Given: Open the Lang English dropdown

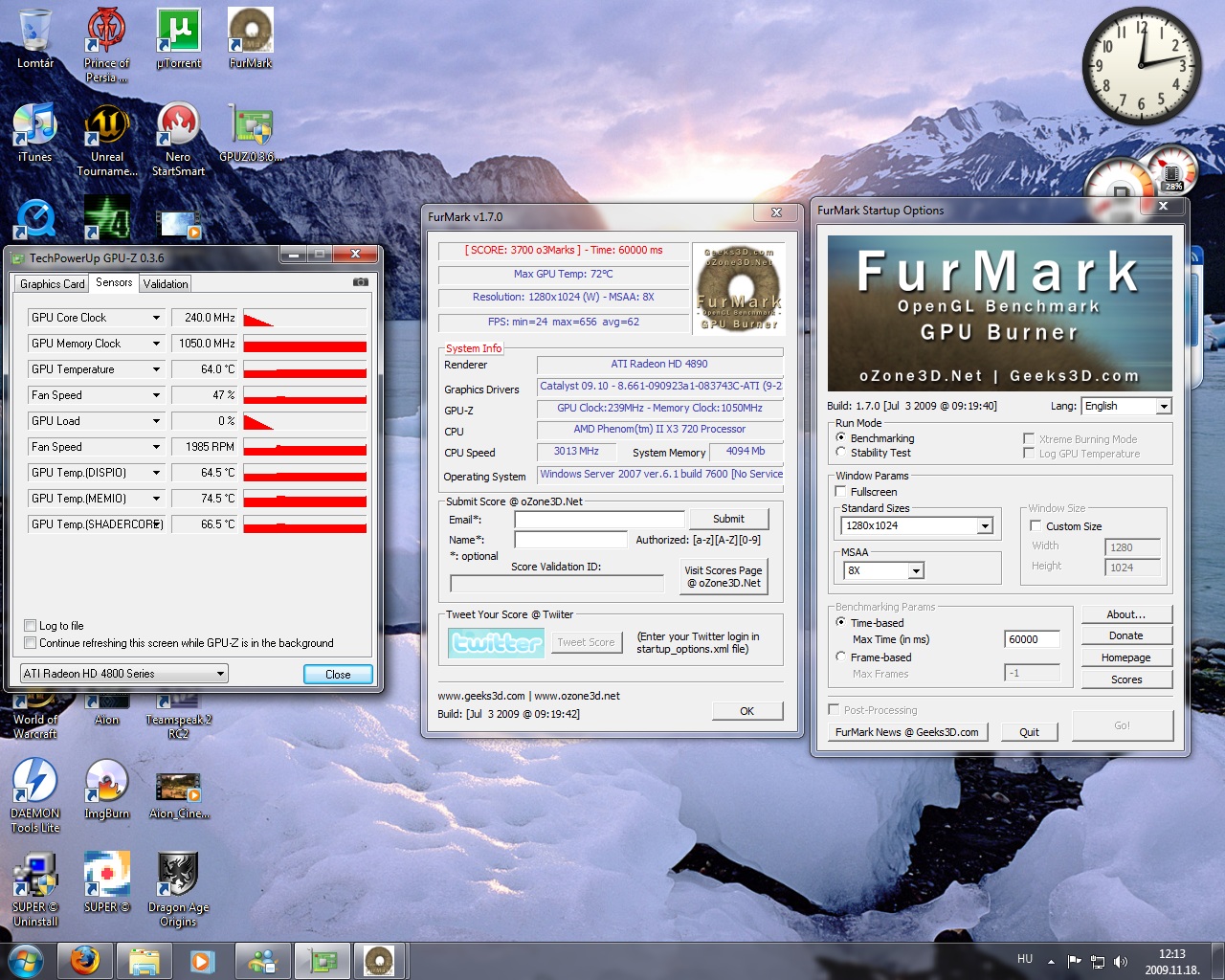Looking at the screenshot, I should pyautogui.click(x=1126, y=406).
